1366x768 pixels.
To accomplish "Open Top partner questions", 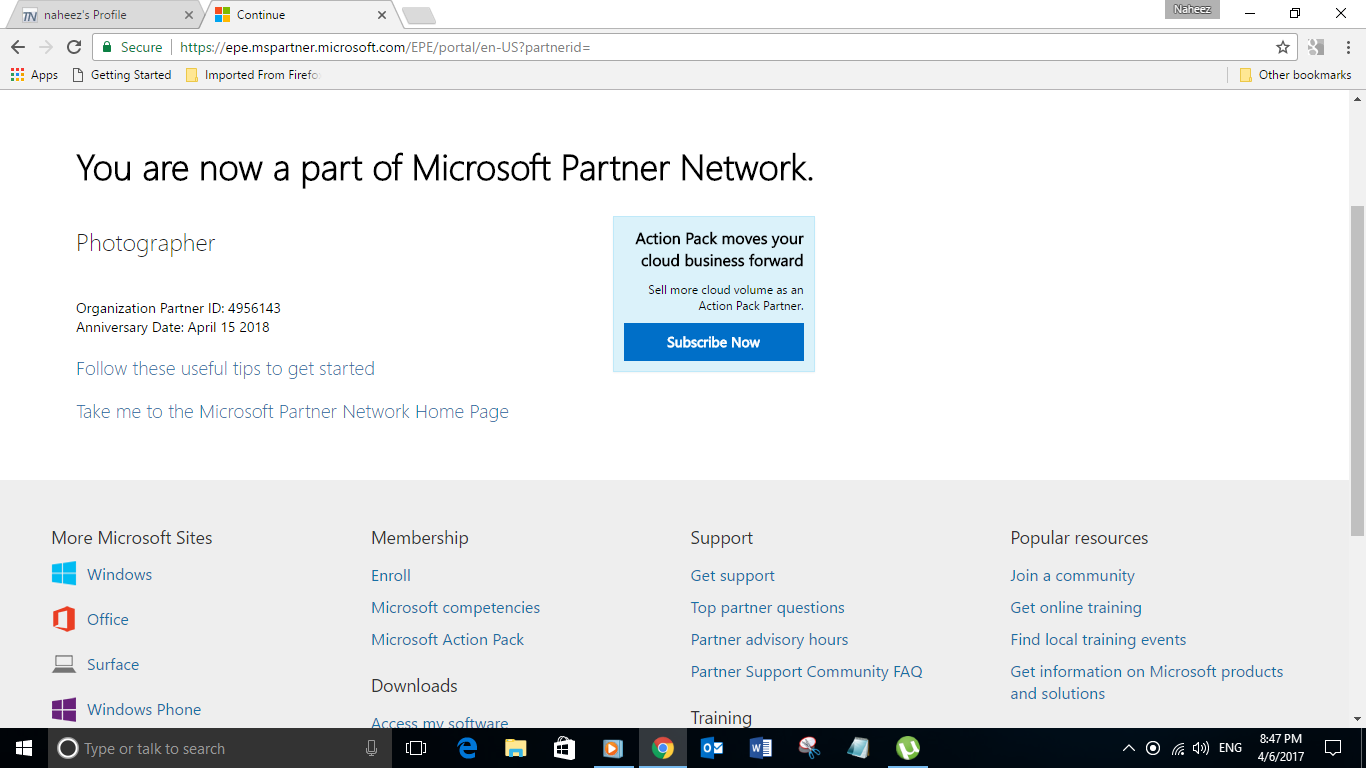I will [x=767, y=608].
